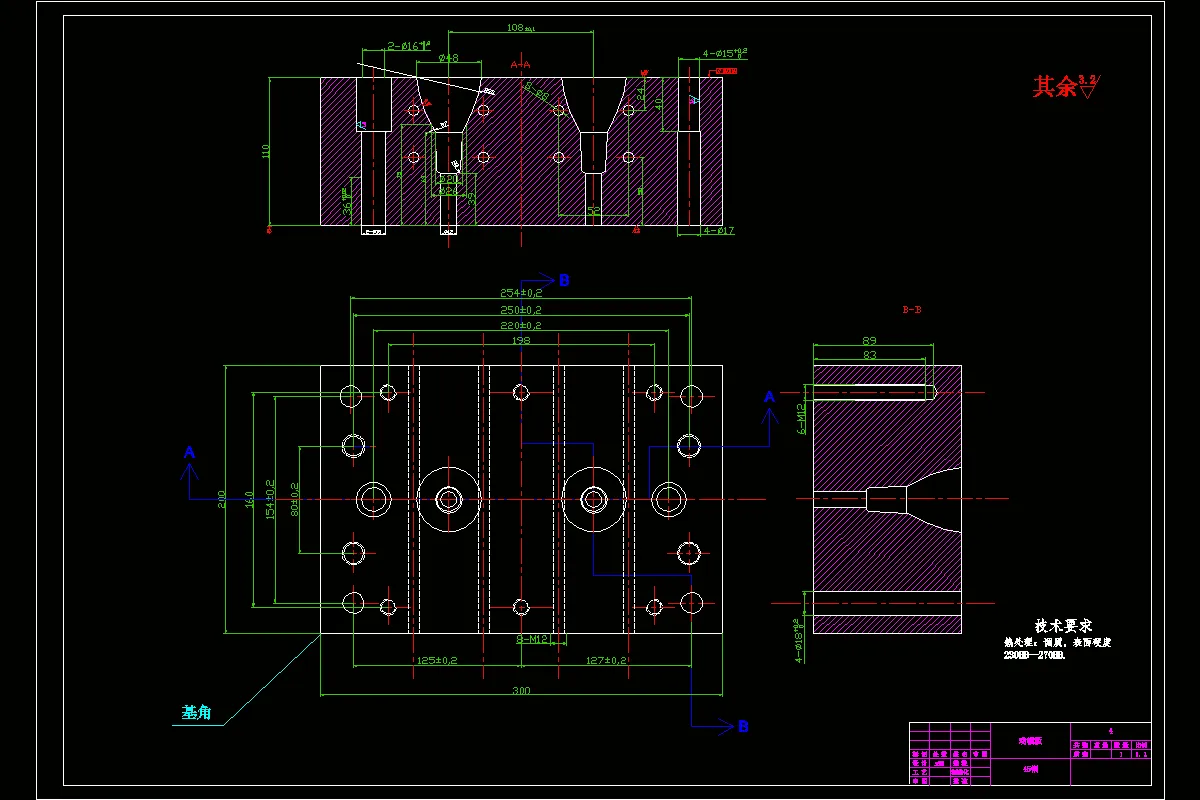Click the 39 dimension near sprue bushing

click(x=472, y=198)
